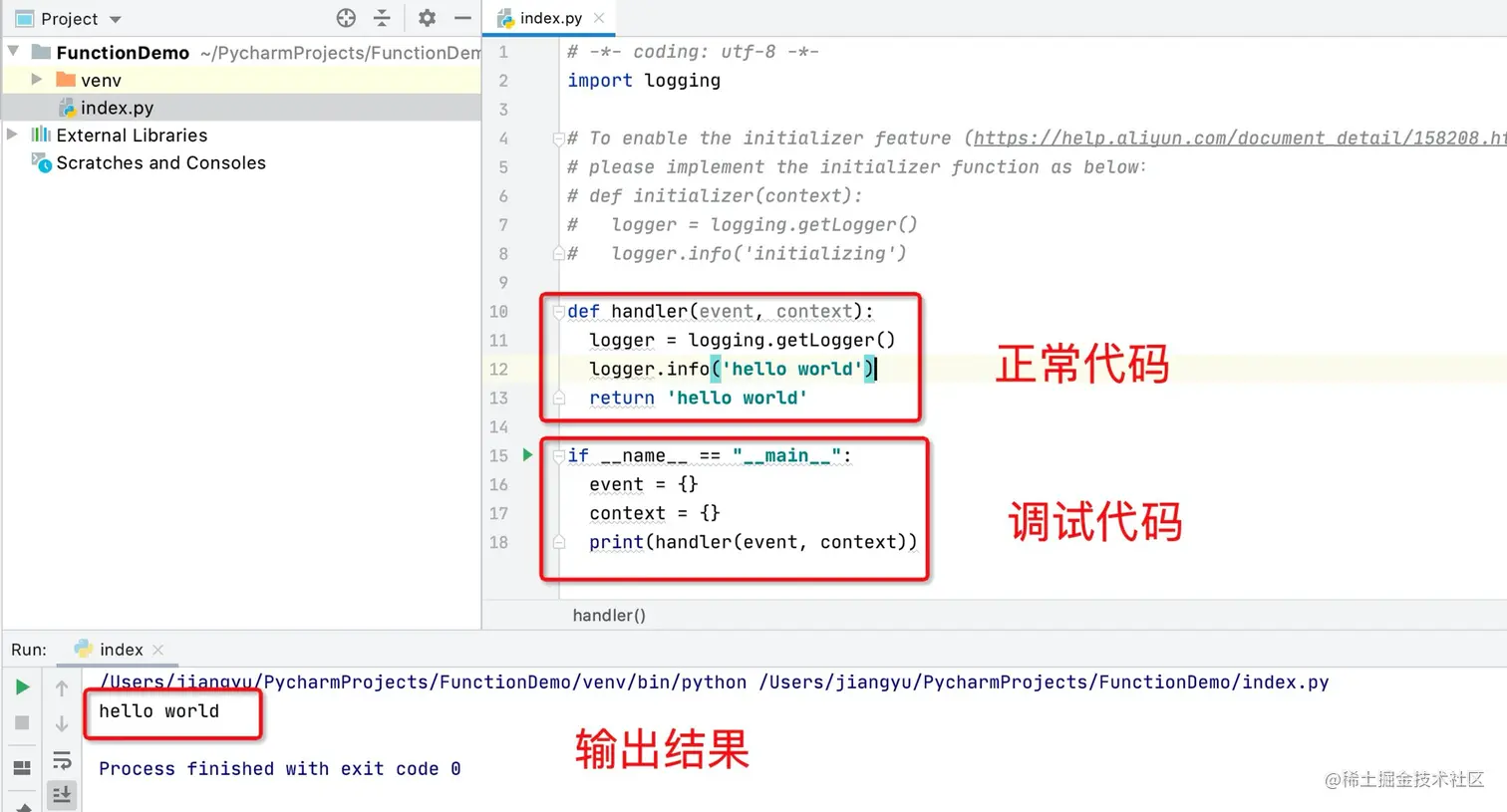Select Scratches and Consoles tree item
This screenshot has width=1507, height=812.
[x=160, y=162]
